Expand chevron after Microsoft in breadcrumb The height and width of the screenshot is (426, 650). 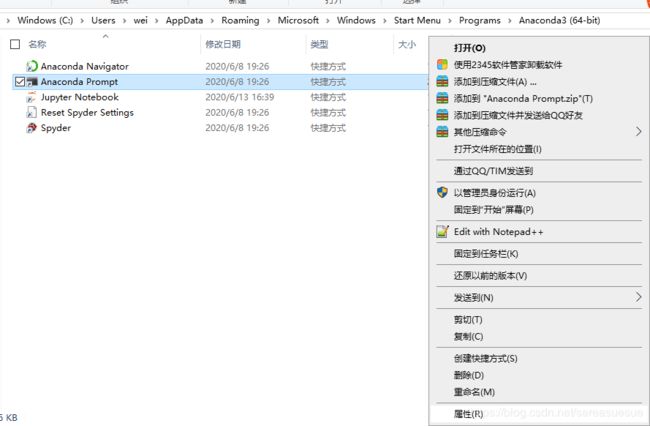327,21
